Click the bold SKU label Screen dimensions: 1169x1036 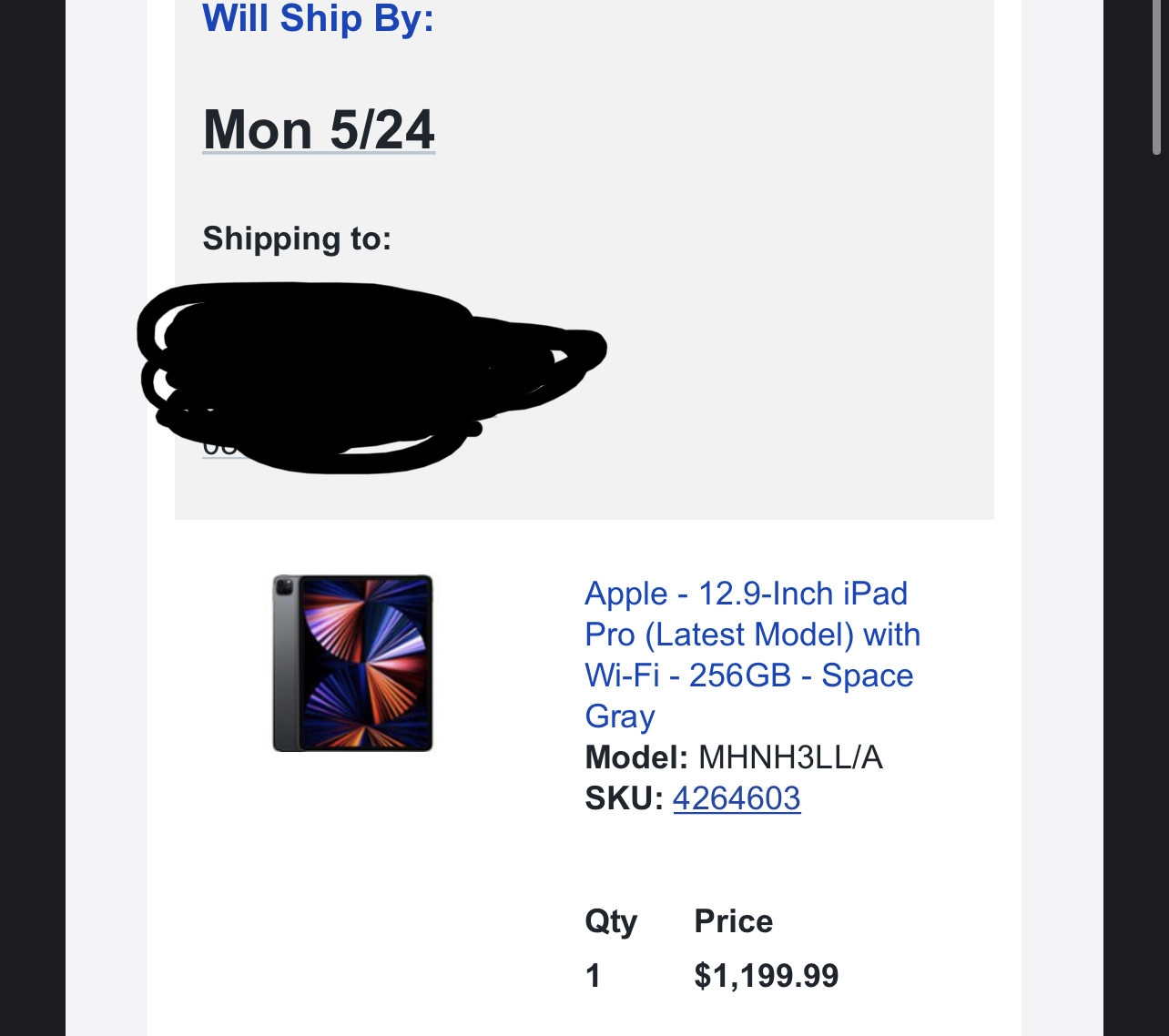624,798
